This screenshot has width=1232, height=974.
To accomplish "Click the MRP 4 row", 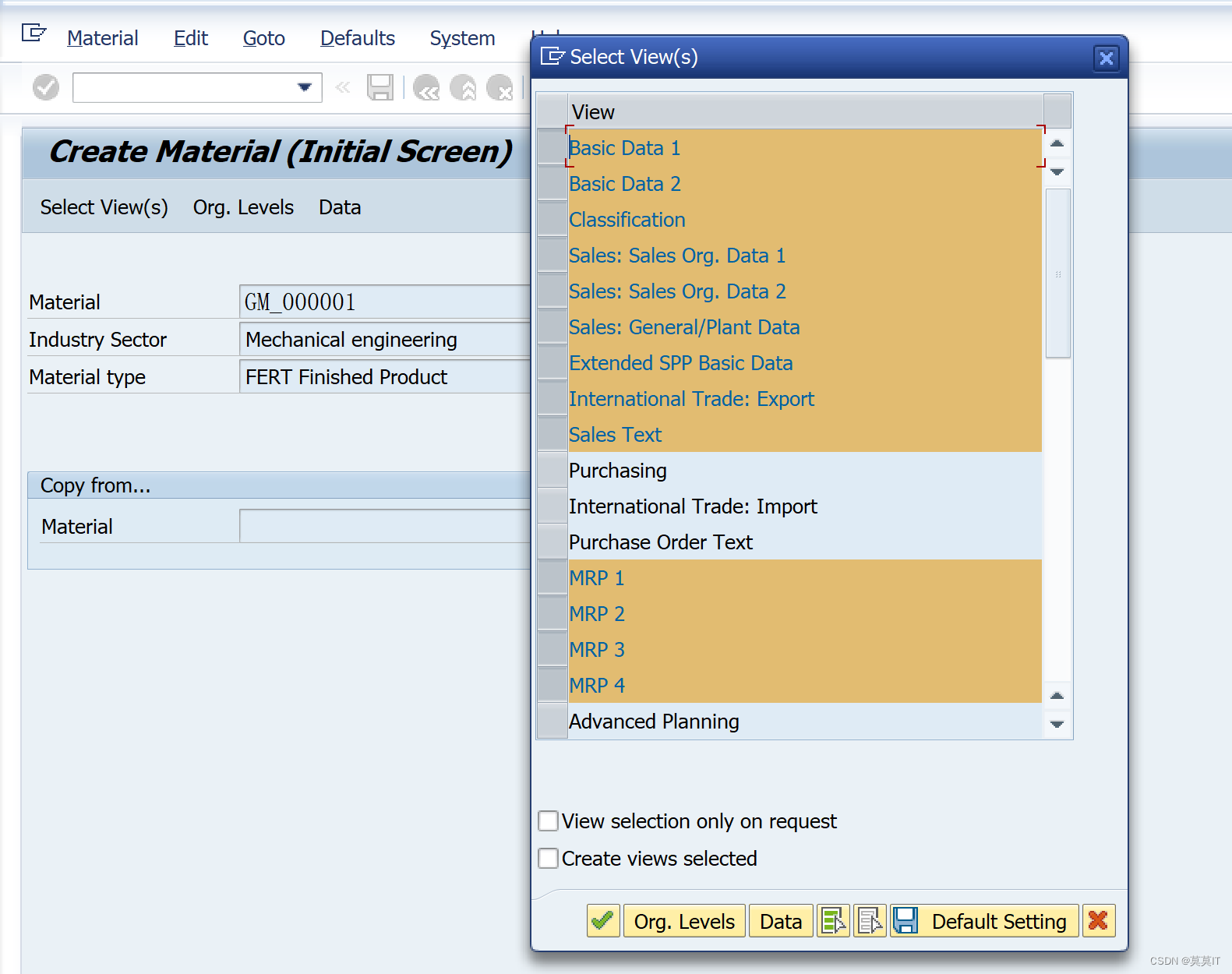I will point(805,686).
